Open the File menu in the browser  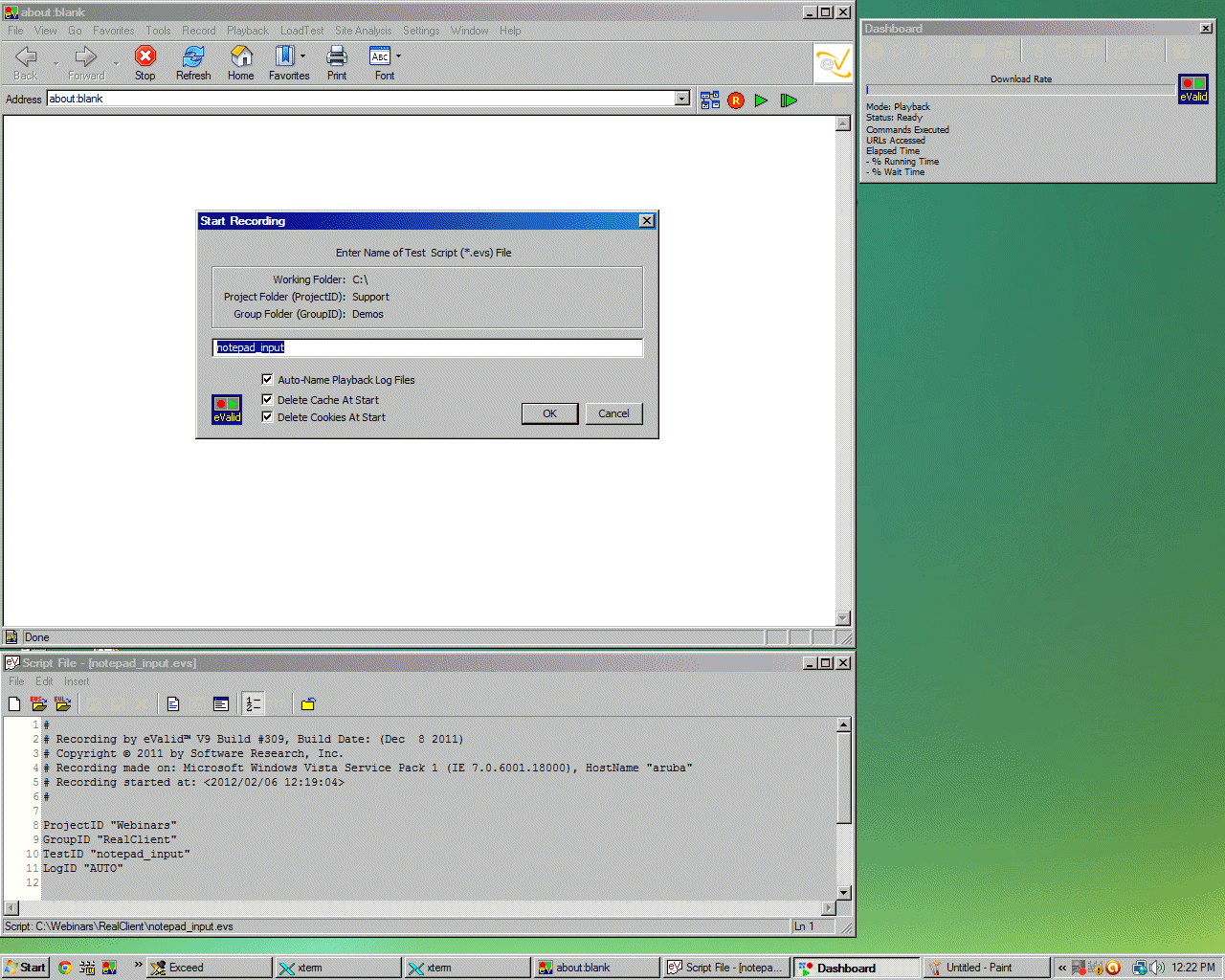click(x=15, y=31)
